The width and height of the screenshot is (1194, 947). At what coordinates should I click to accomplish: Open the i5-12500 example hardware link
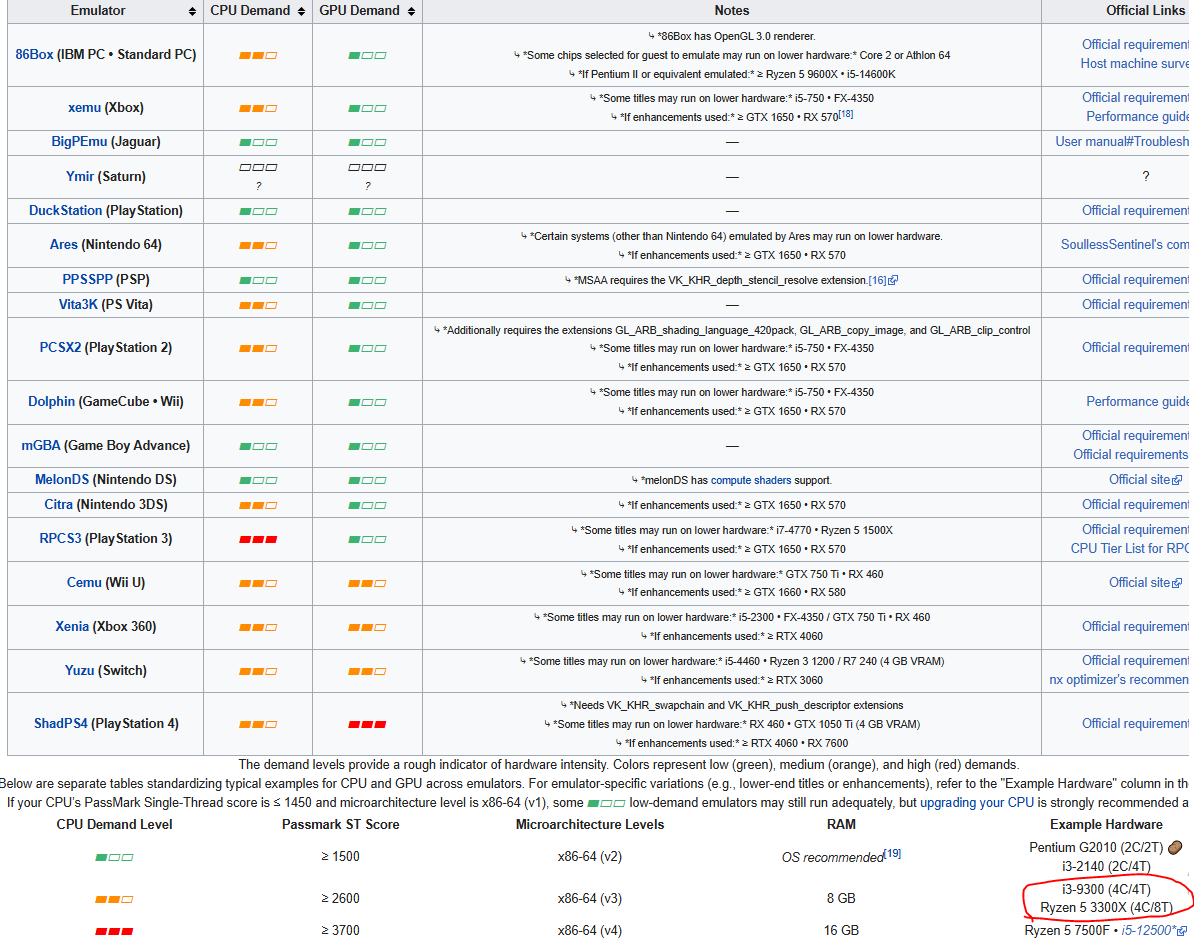pos(1148,931)
